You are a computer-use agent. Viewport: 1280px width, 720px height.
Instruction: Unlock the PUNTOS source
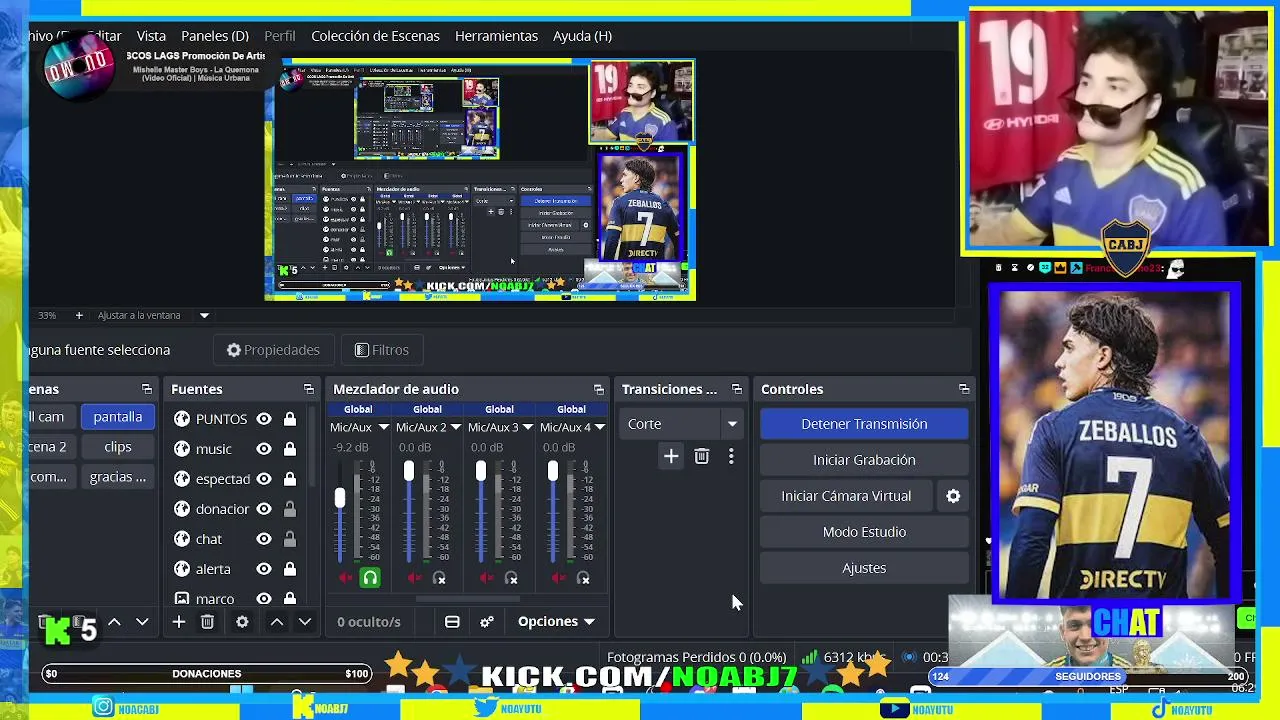click(x=290, y=419)
